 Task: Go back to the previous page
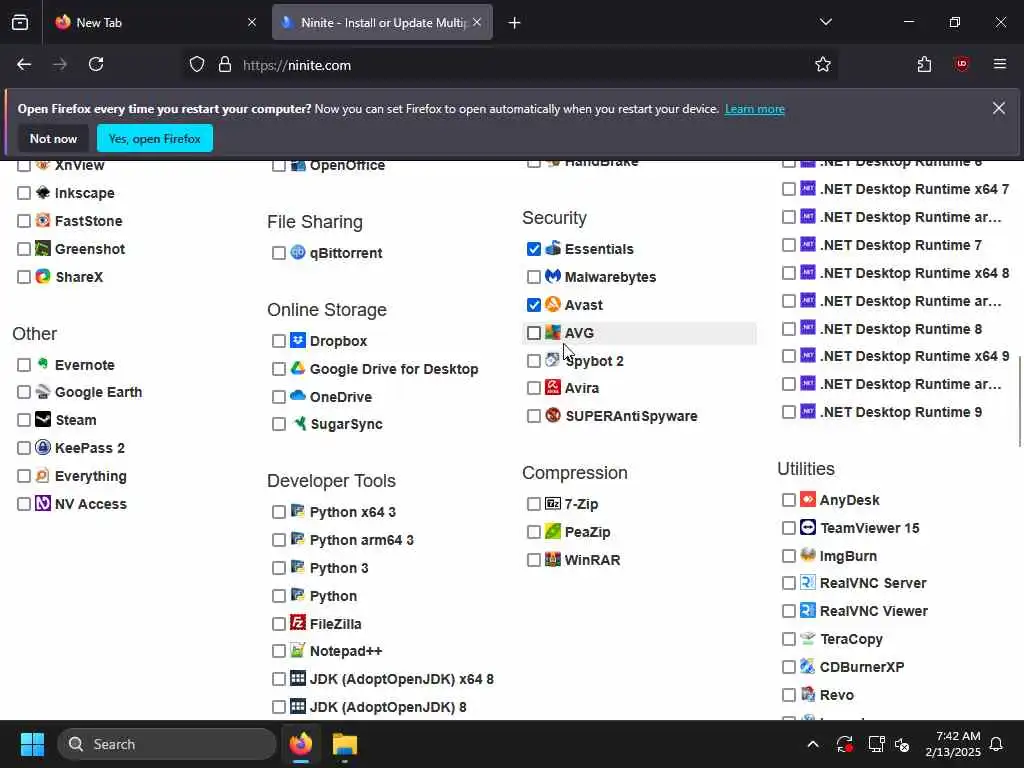[24, 65]
